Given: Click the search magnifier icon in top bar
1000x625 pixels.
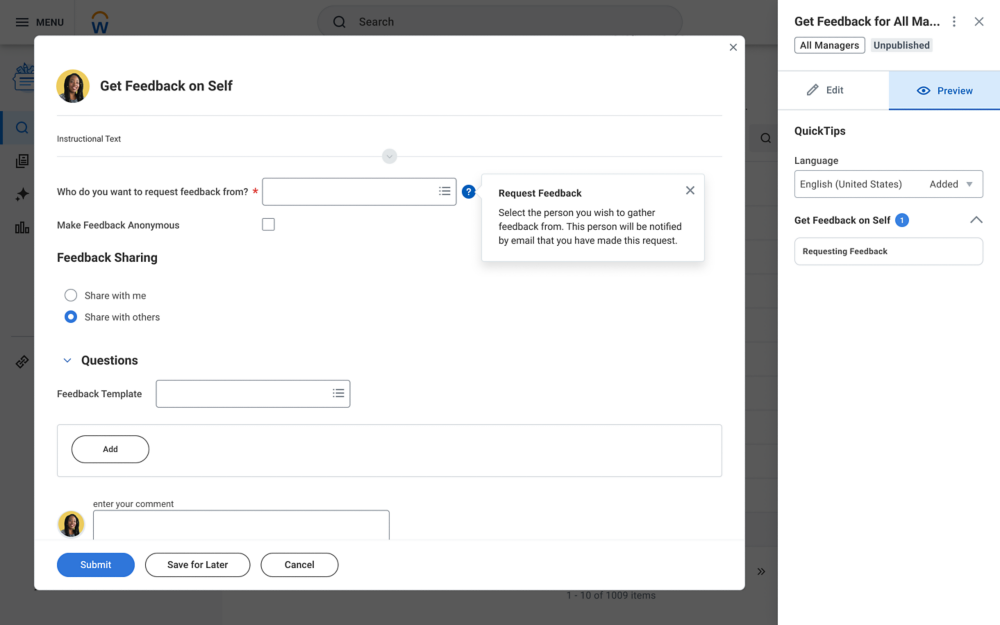Looking at the screenshot, I should [x=340, y=22].
